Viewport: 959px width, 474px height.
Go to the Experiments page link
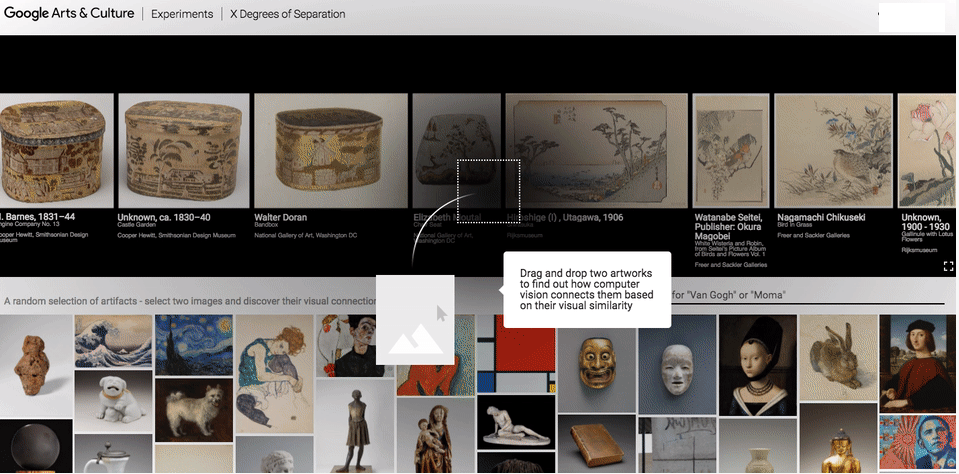point(182,14)
